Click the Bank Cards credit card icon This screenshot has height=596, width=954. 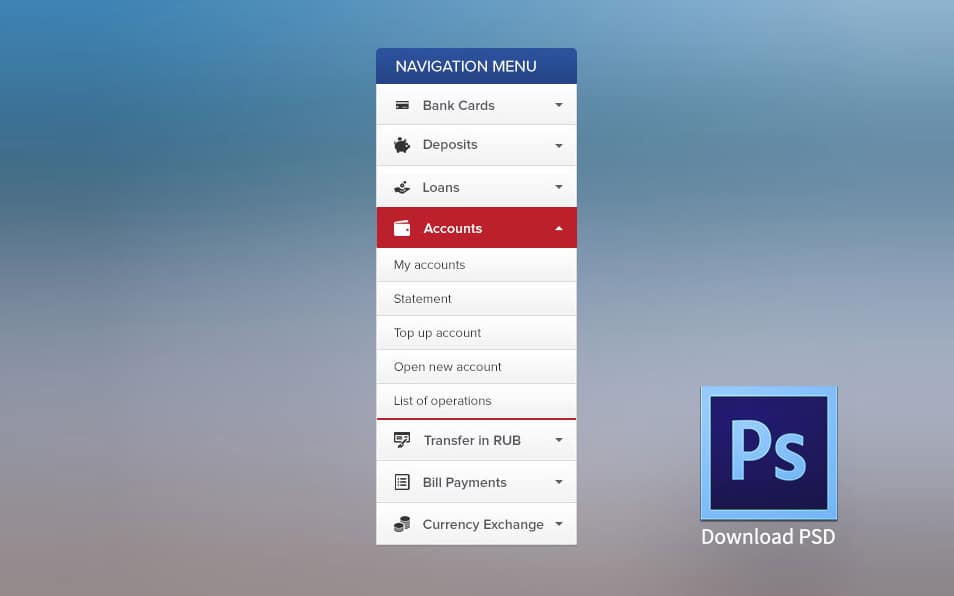[403, 104]
